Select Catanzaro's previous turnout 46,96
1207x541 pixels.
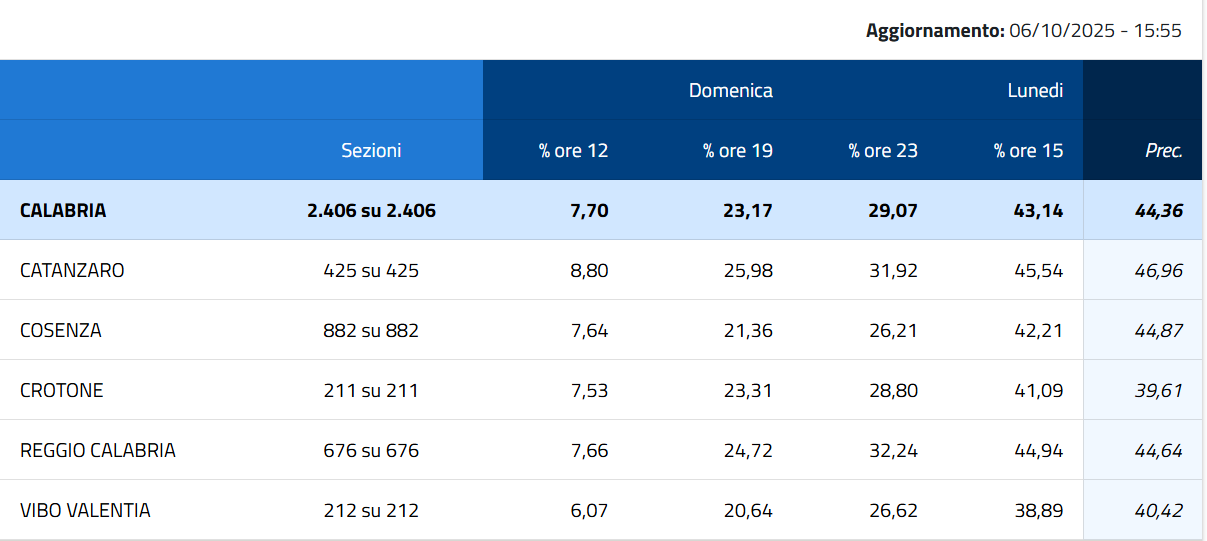coord(1162,270)
